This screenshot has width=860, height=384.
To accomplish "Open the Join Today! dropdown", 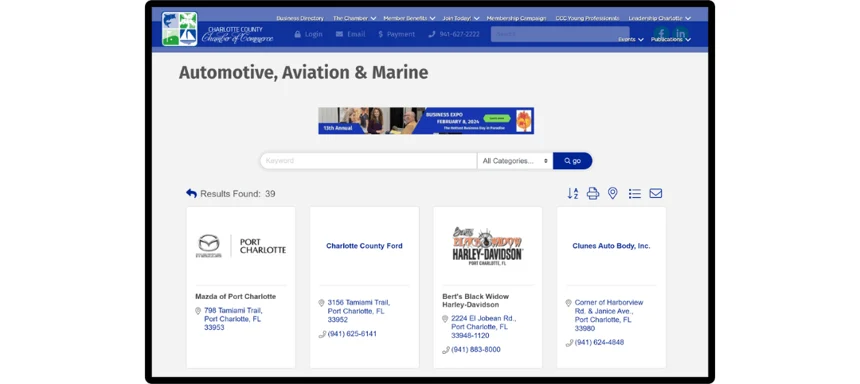I will click(461, 18).
